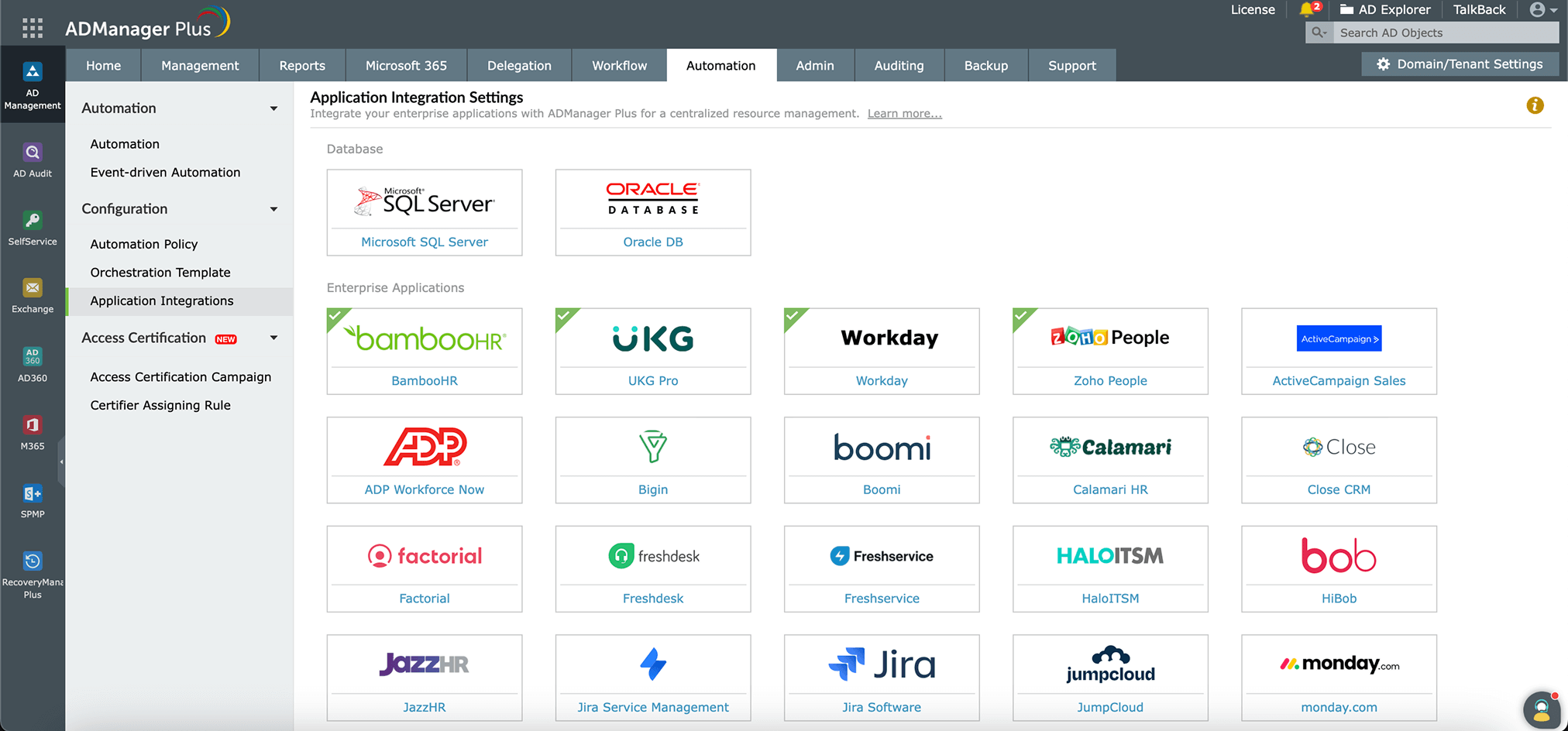Collapse the left sidebar handle
Image resolution: width=1568 pixels, height=731 pixels.
point(61,462)
